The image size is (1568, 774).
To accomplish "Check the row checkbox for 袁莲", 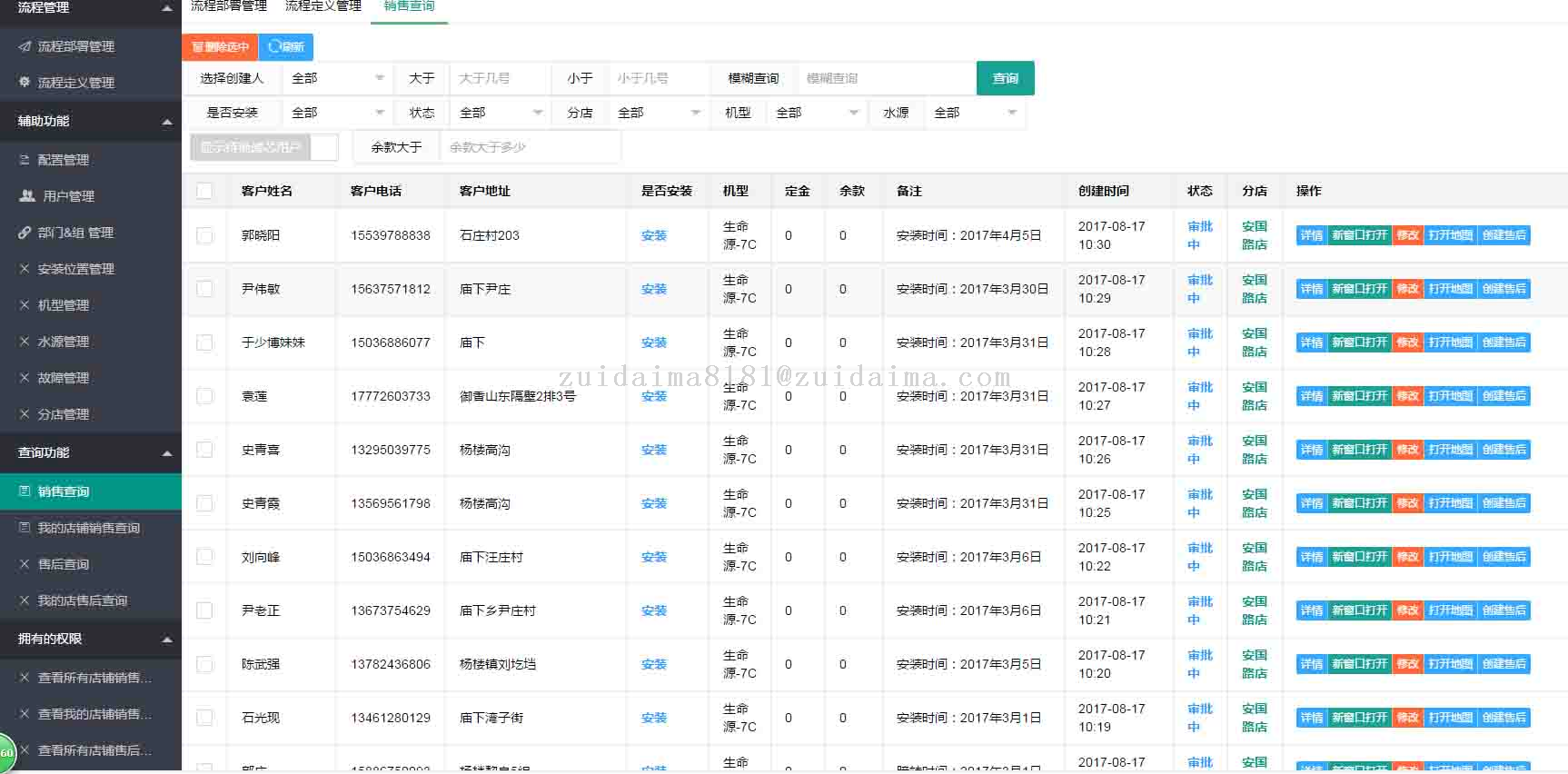I will (204, 396).
